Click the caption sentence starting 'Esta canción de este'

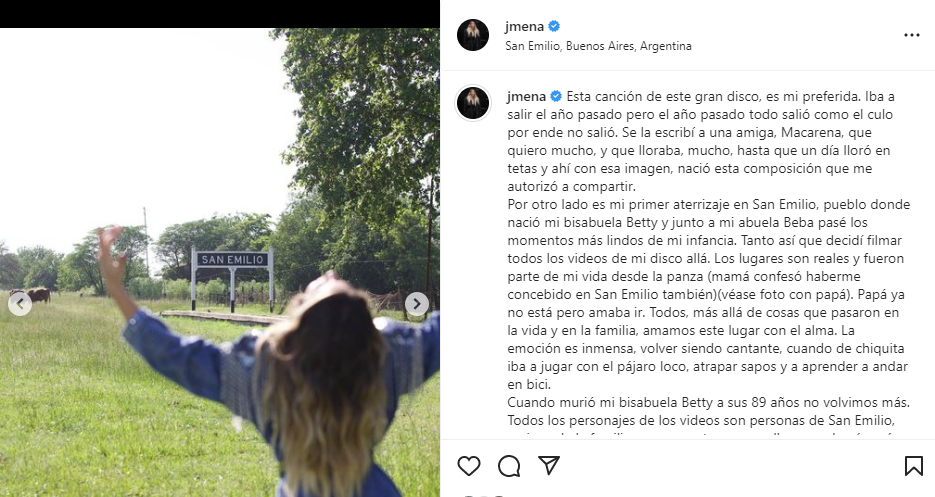(701, 141)
